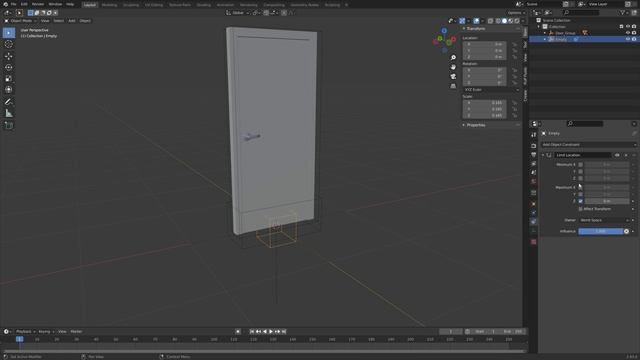Expand the Properties panel in sidebar

(464, 125)
